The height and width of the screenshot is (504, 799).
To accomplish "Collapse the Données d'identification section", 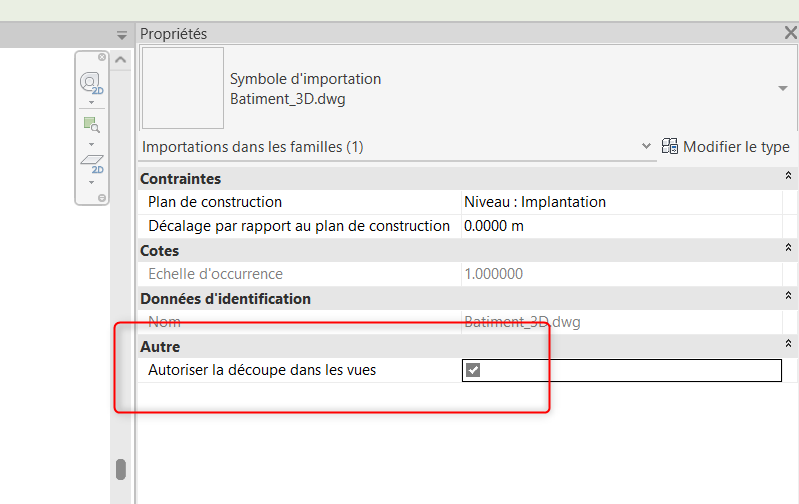I will tap(788, 295).
